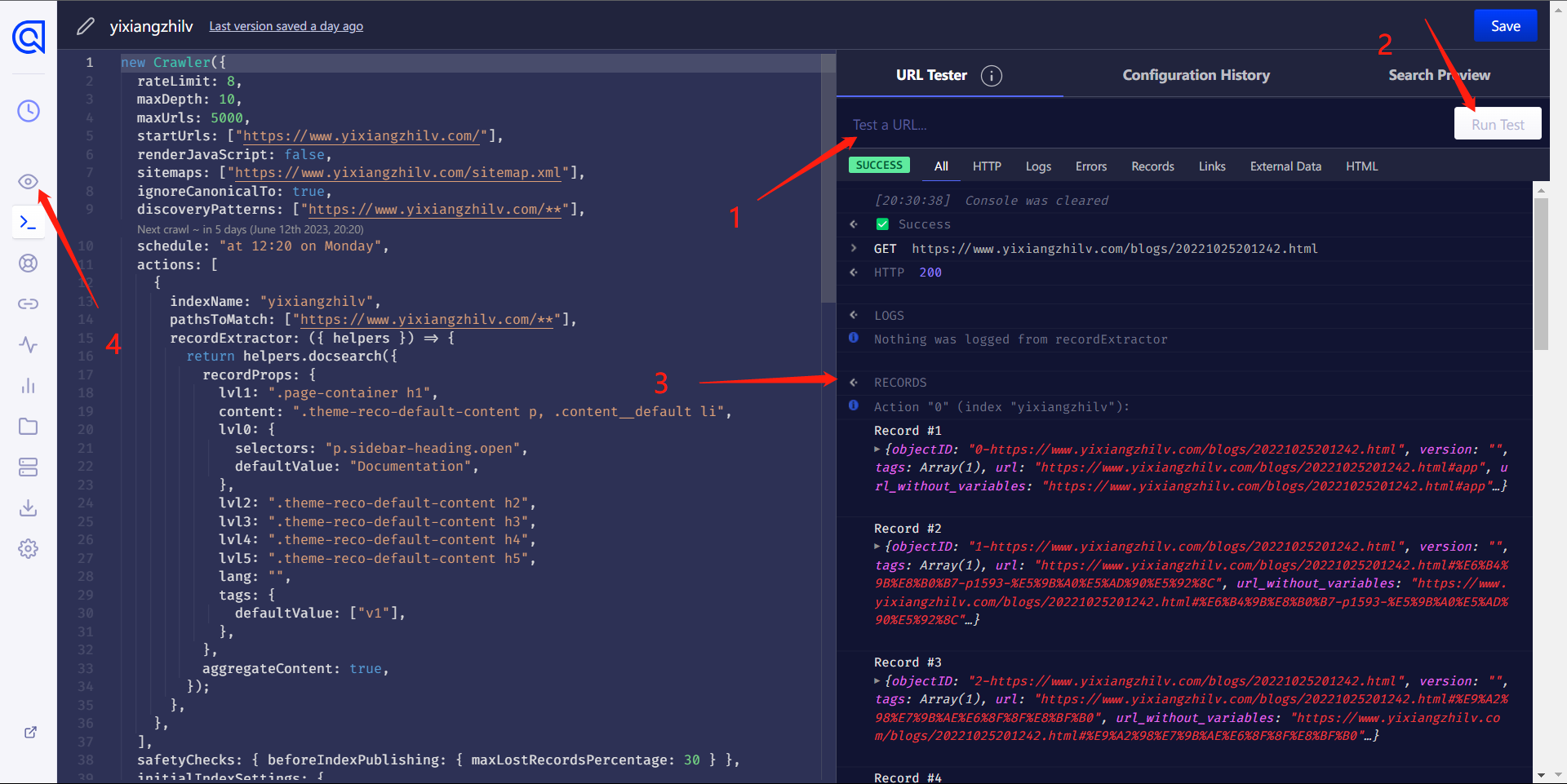Click the Test a URL input field
Viewport: 1567px width, 784px height.
pyautogui.click(x=1143, y=125)
